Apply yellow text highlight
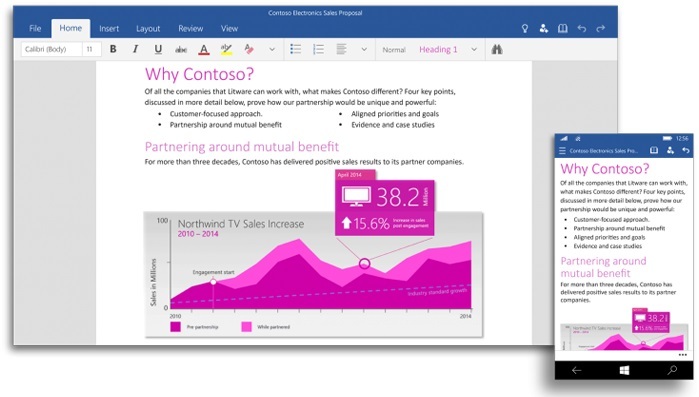Screen dimensions: 699x397 [226, 49]
